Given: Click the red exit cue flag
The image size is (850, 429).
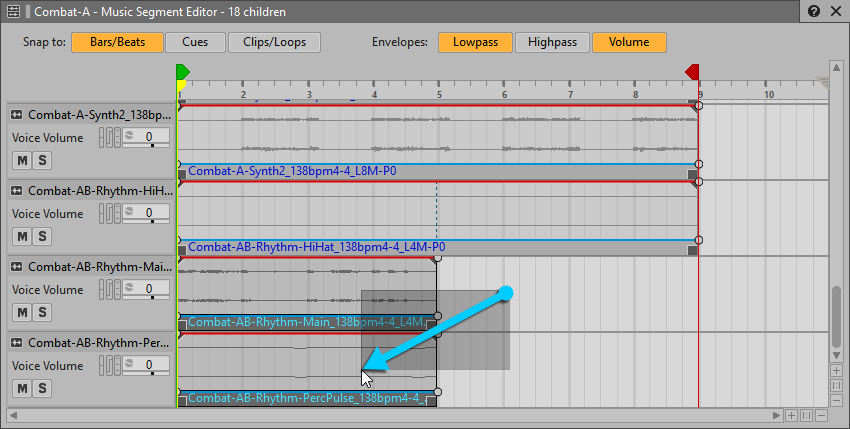Looking at the screenshot, I should 692,72.
